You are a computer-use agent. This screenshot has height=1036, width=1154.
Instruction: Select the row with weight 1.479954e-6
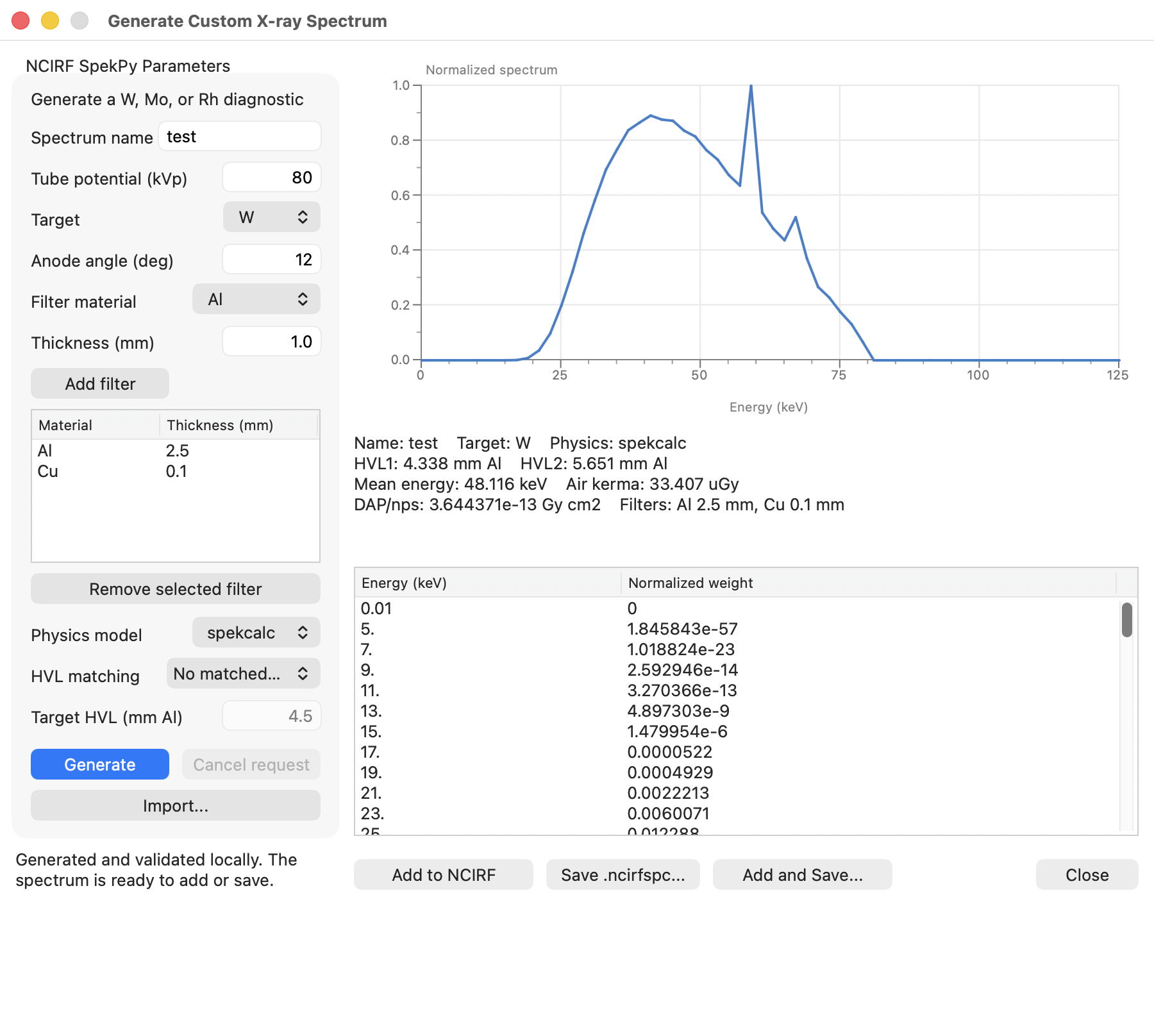point(737,731)
